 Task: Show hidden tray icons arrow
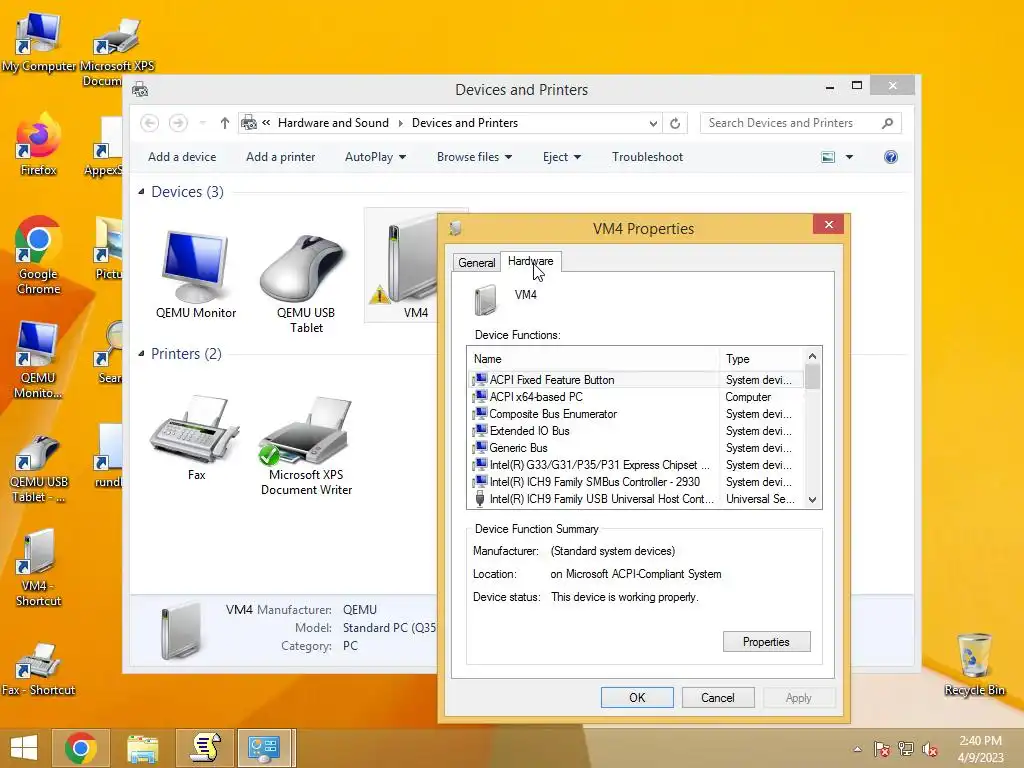click(857, 749)
